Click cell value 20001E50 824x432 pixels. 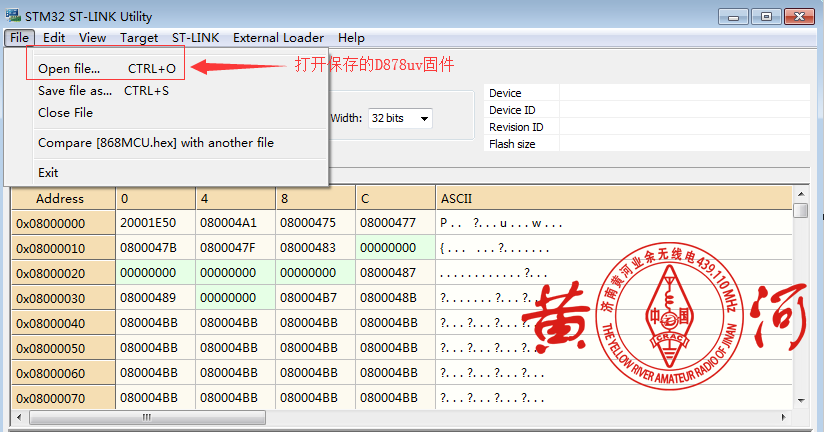(156, 223)
